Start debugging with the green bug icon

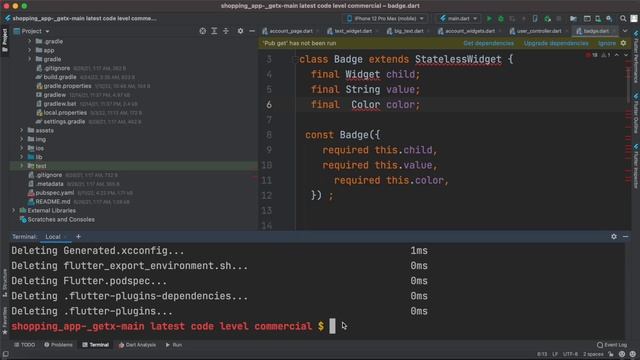[x=500, y=18]
